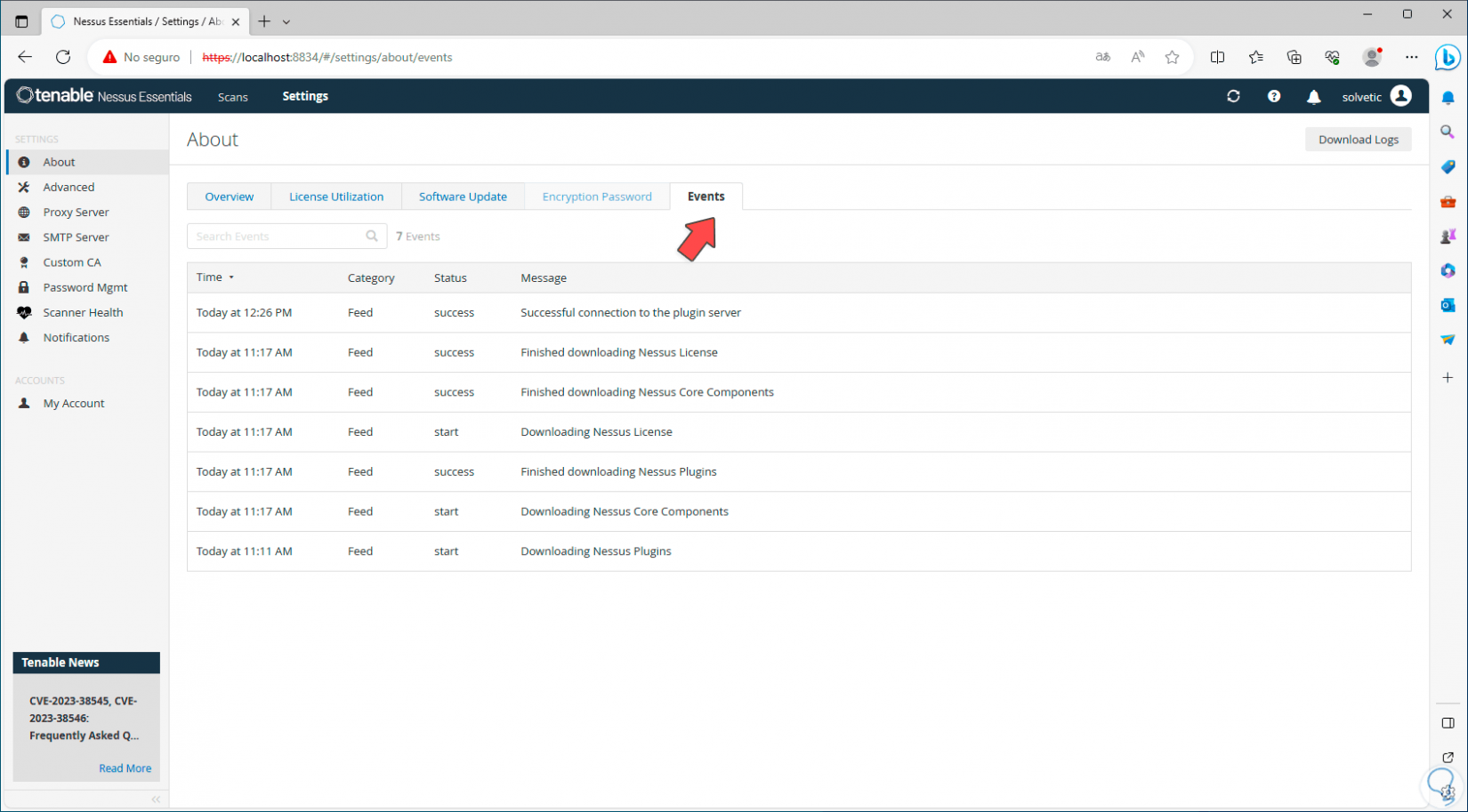
Task: Open the Bing Copilot sidebar icon
Action: 1448,58
